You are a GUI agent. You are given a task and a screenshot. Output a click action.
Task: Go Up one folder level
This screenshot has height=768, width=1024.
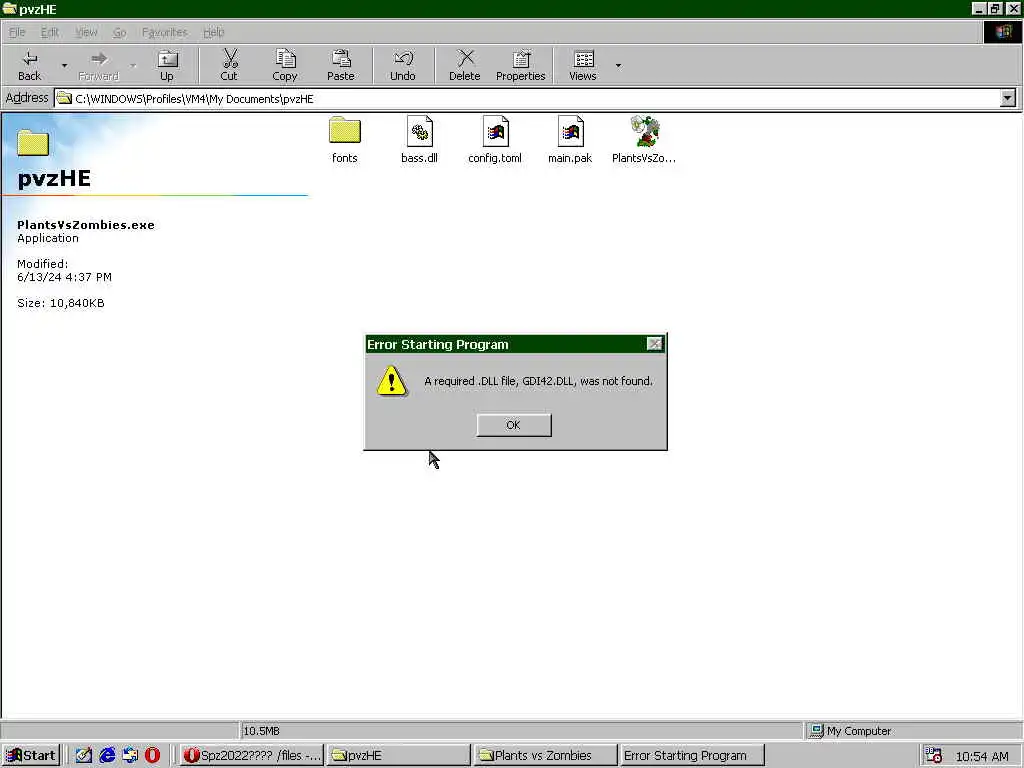[167, 65]
